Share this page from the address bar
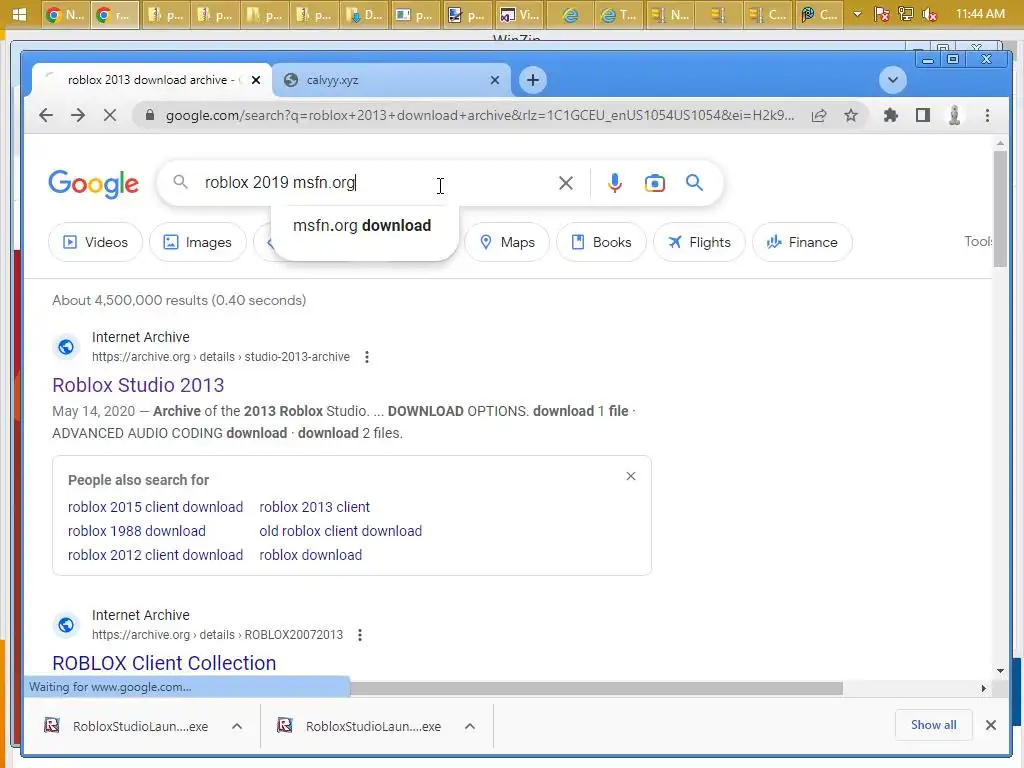This screenshot has height=768, width=1024. (818, 116)
